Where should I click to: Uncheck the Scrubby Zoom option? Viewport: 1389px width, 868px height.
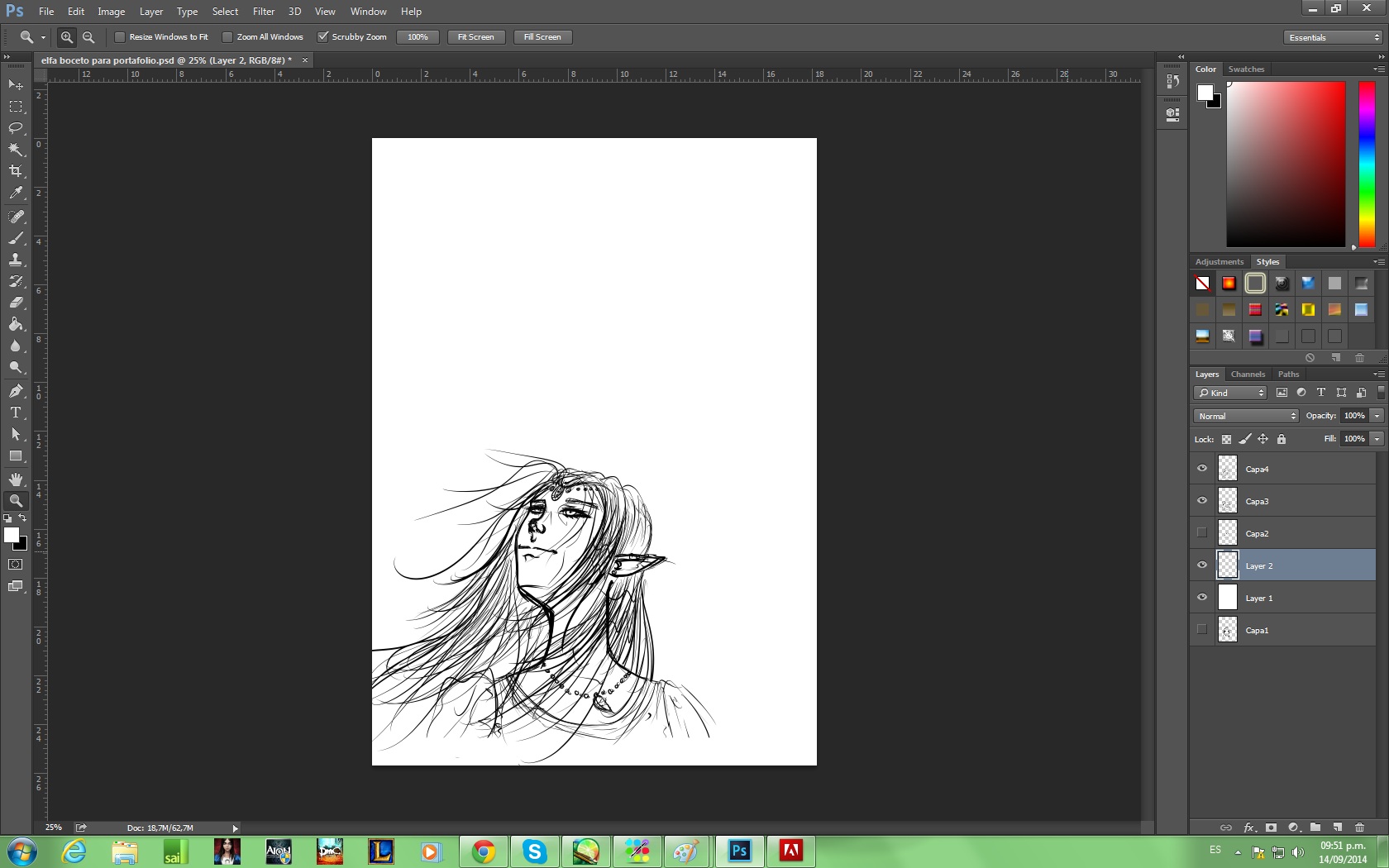click(323, 37)
